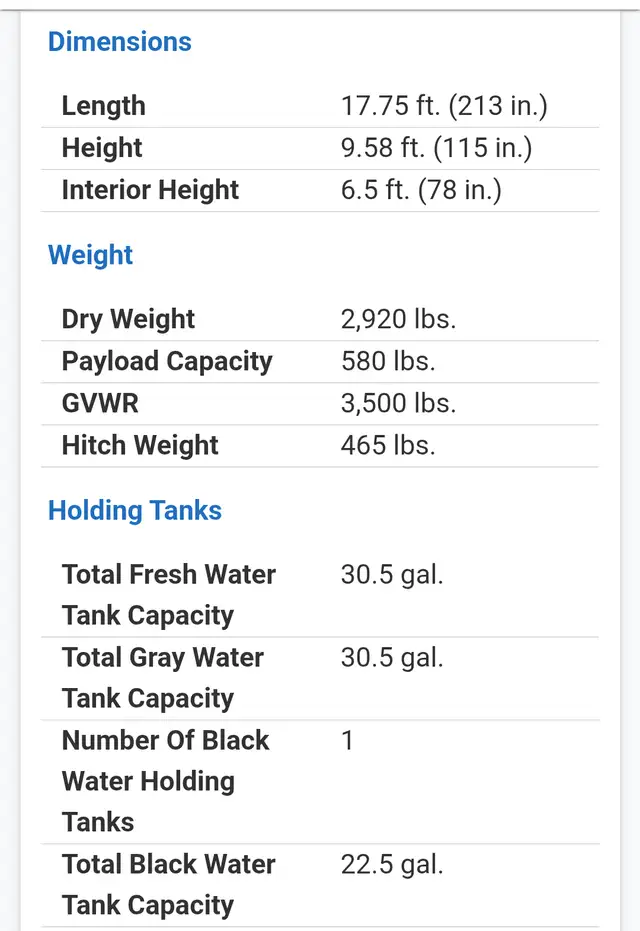Viewport: 640px width, 931px height.
Task: Click the 2,920 lbs. dry weight value
Action: click(398, 319)
